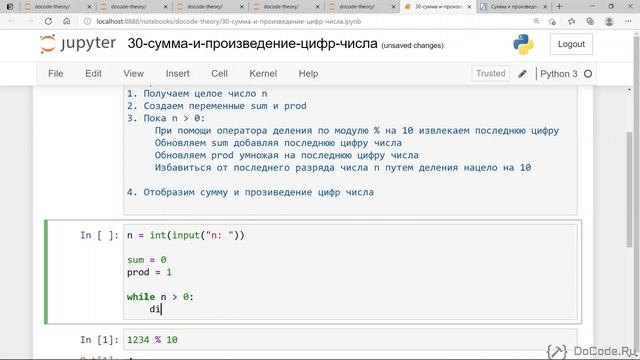Click the Jupyter logo
640x360 pixels.
[78, 44]
